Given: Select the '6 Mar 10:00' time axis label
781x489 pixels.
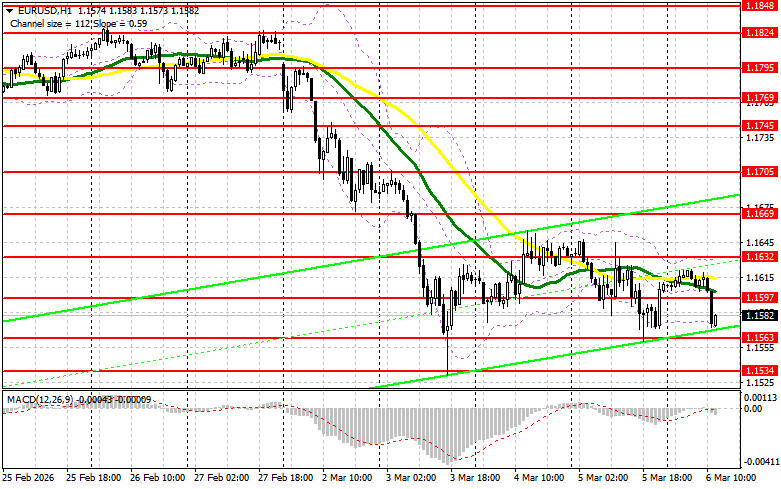Looking at the screenshot, I should (731, 478).
